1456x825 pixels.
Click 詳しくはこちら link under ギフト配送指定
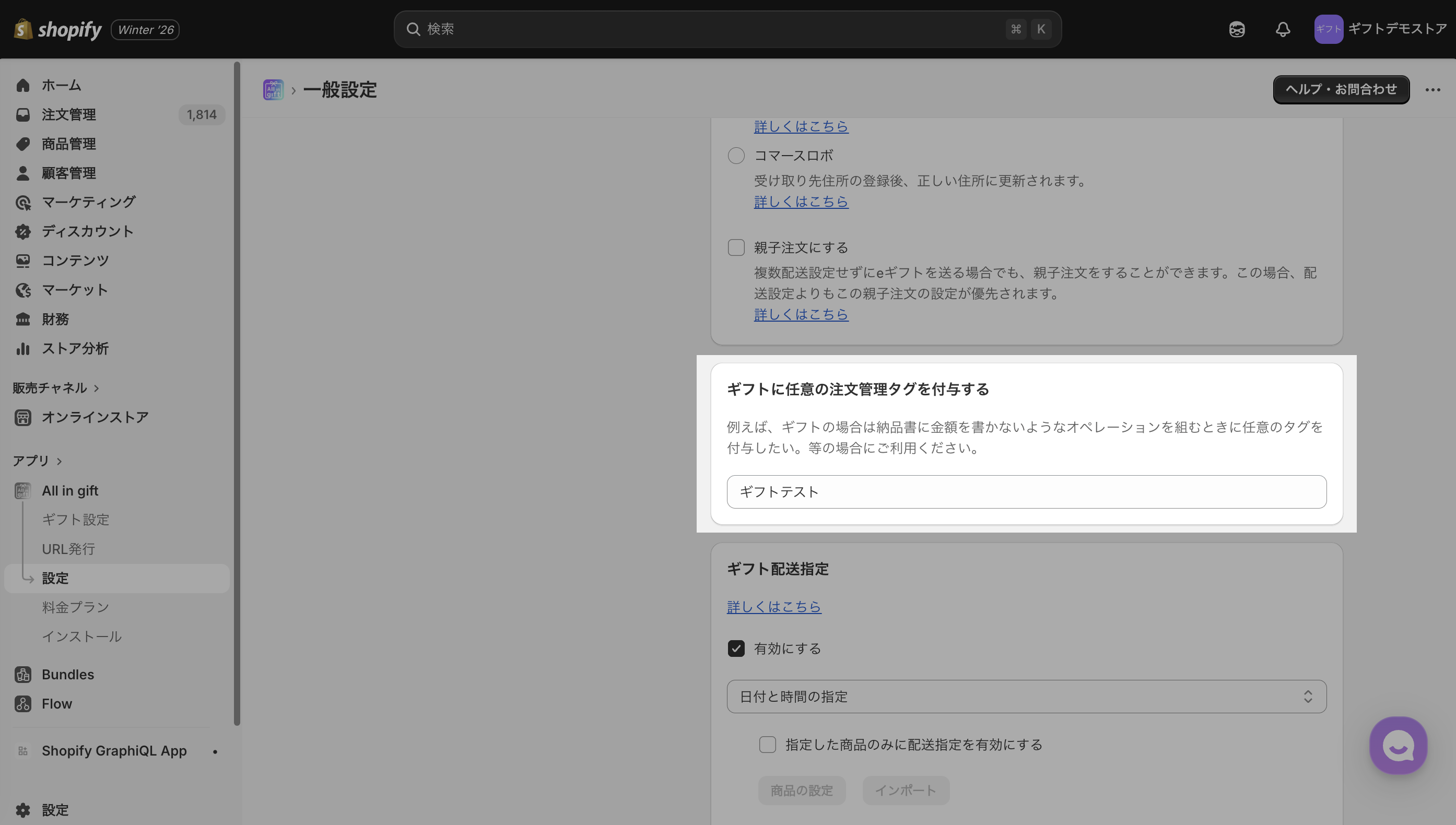pyautogui.click(x=773, y=607)
